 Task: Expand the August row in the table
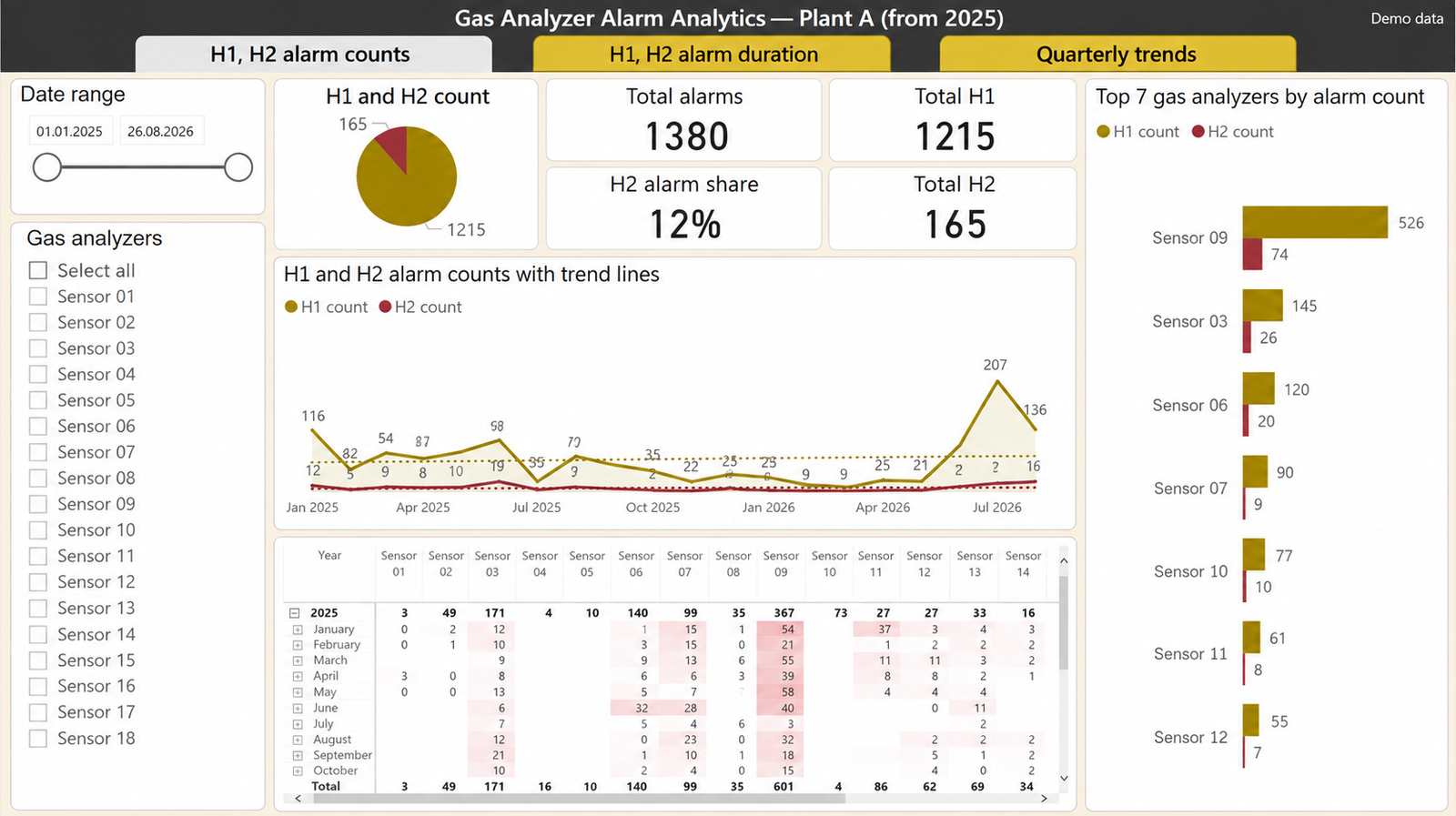[x=298, y=740]
